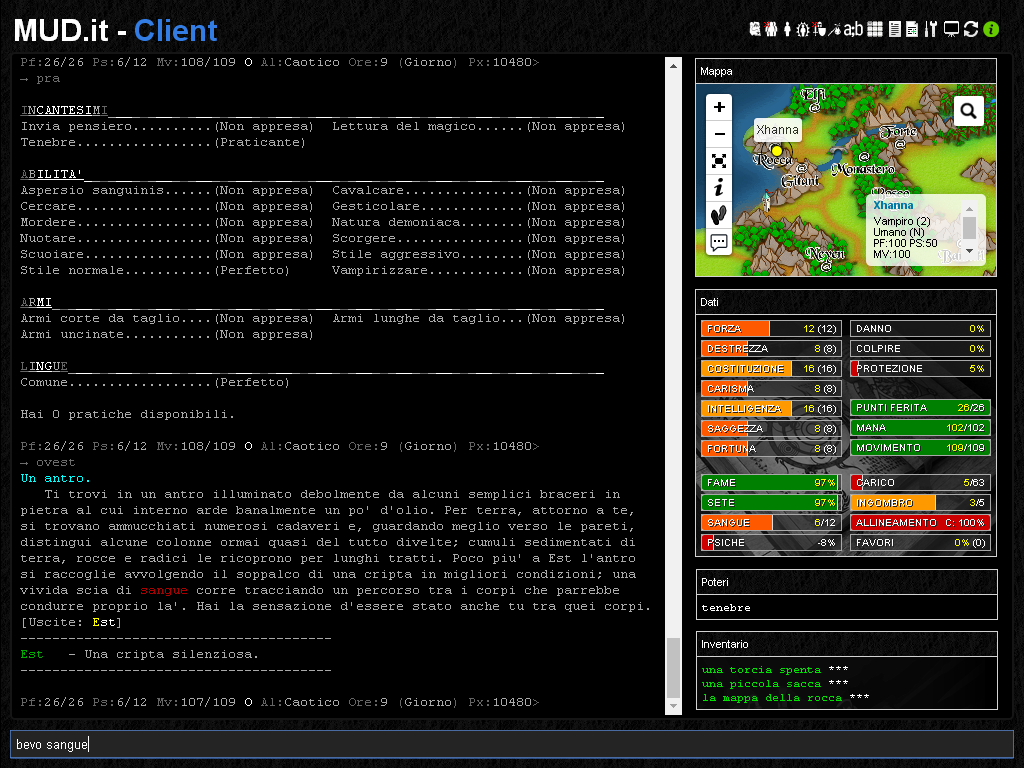Open the screwdriver and wrench settings

point(931,29)
